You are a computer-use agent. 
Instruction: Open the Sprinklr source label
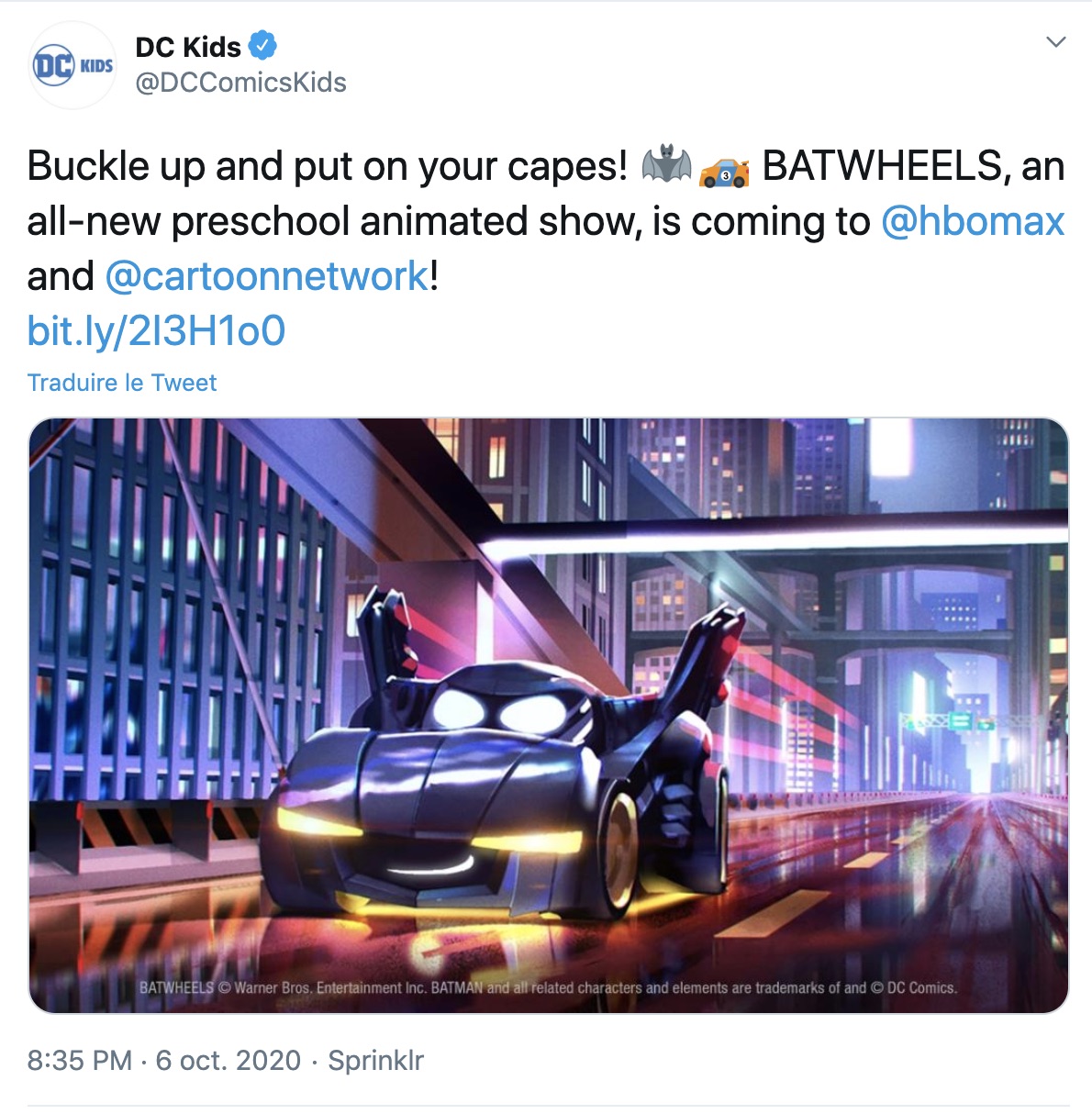pos(376,1061)
